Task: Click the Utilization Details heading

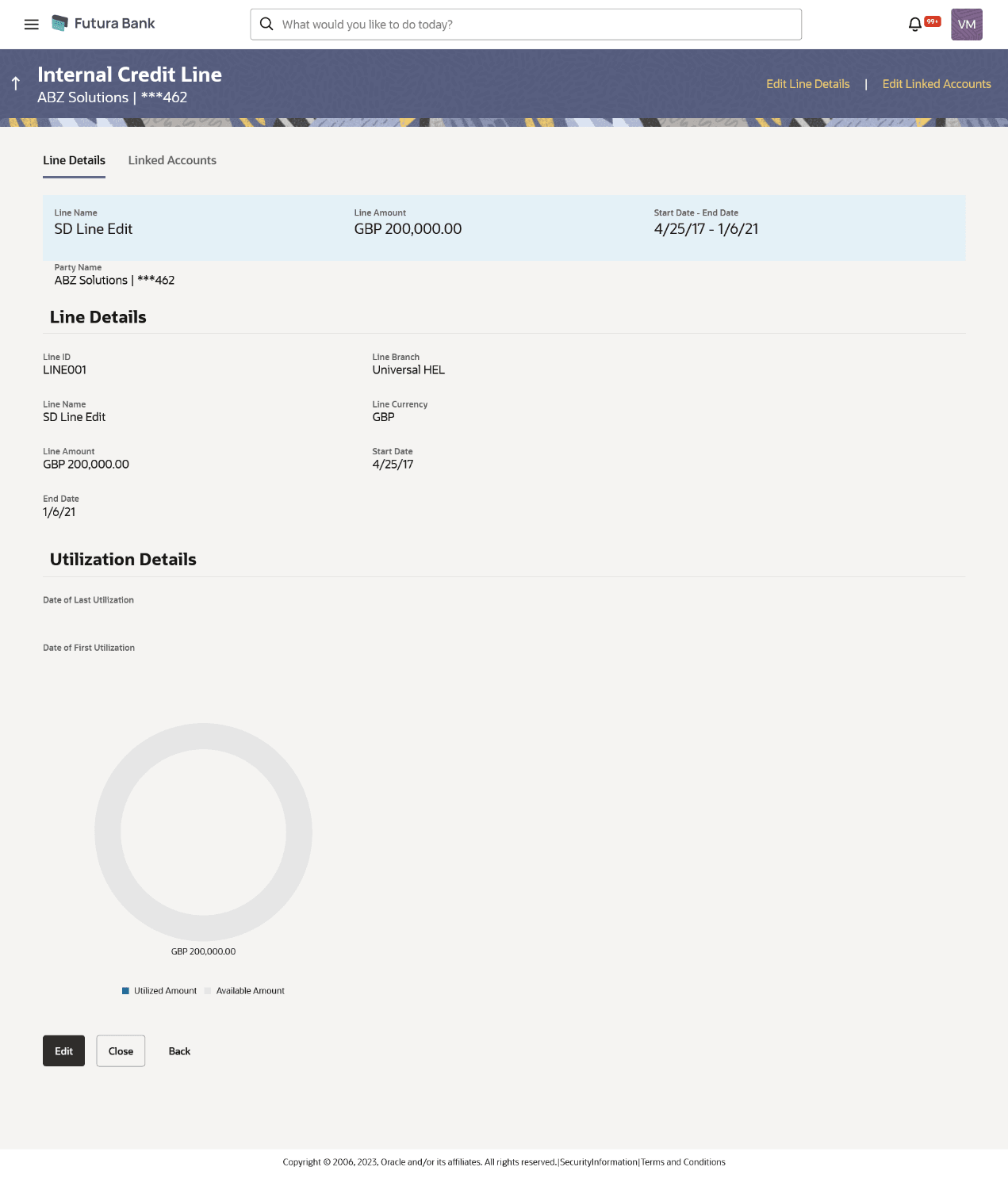Action: coord(123,560)
